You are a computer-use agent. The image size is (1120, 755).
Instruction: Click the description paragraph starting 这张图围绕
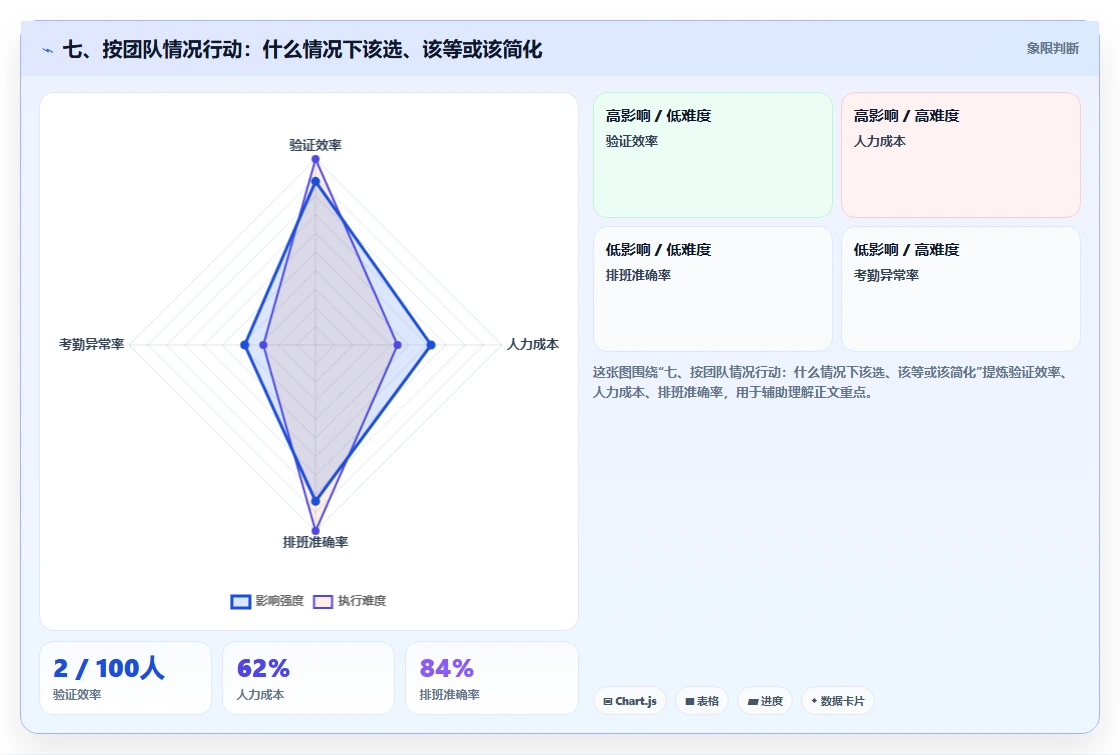click(830, 382)
